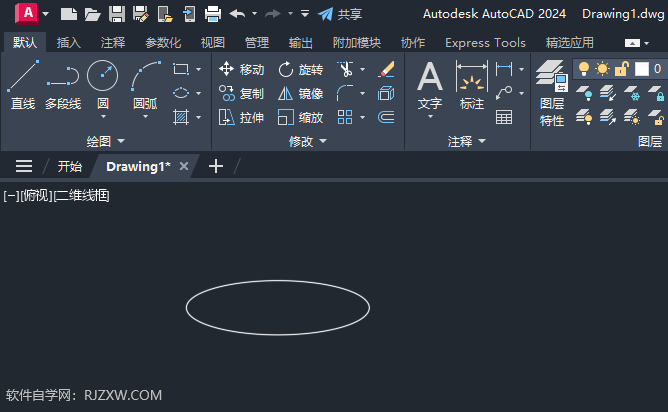Screen dimensions: 668x412
Task: Redo the previous action
Action: coord(273,14)
